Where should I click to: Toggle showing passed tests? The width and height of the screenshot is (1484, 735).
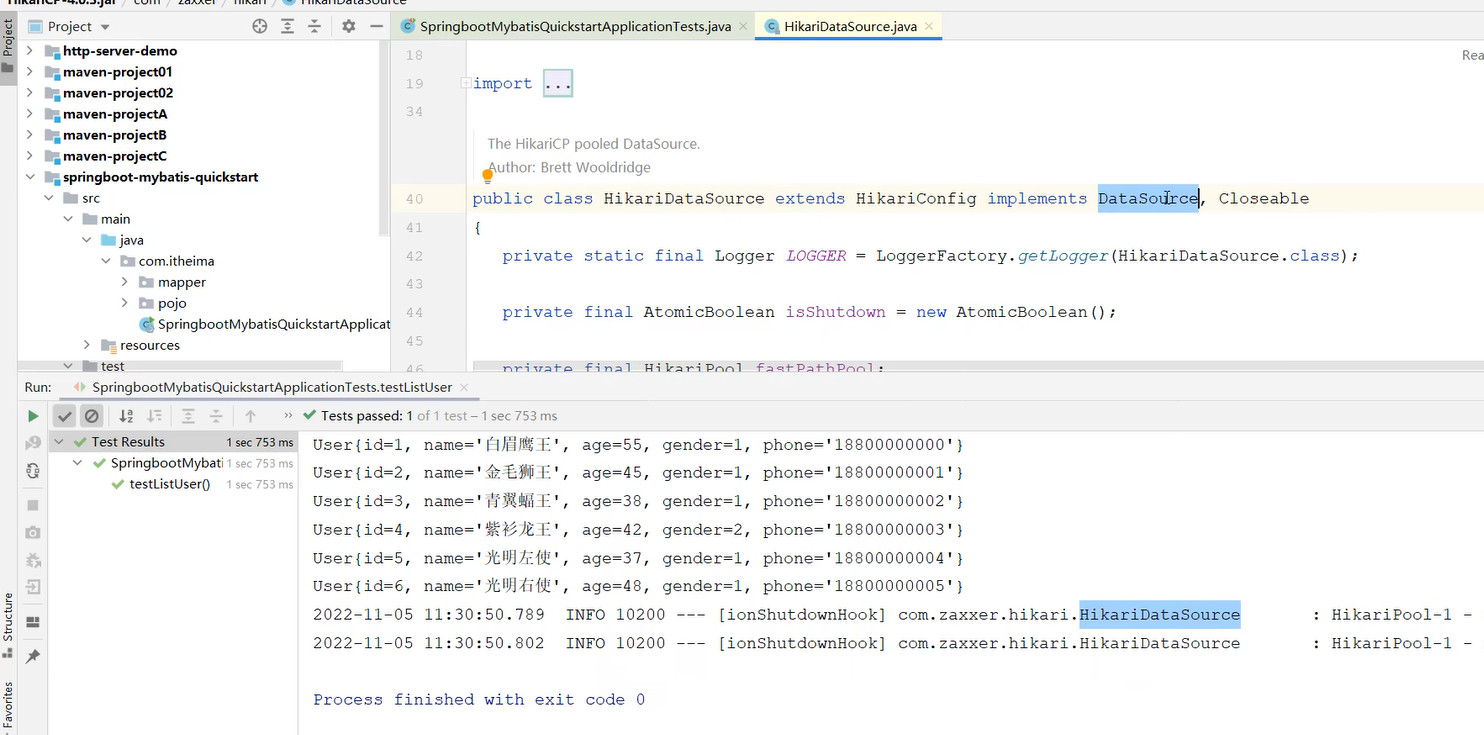[x=64, y=416]
